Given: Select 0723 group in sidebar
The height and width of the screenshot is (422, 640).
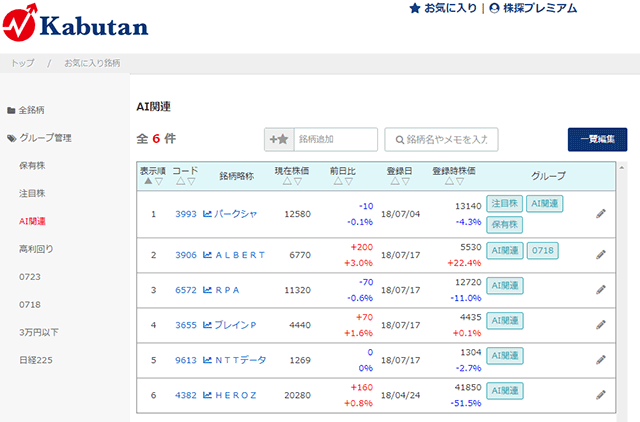Looking at the screenshot, I should 30,277.
